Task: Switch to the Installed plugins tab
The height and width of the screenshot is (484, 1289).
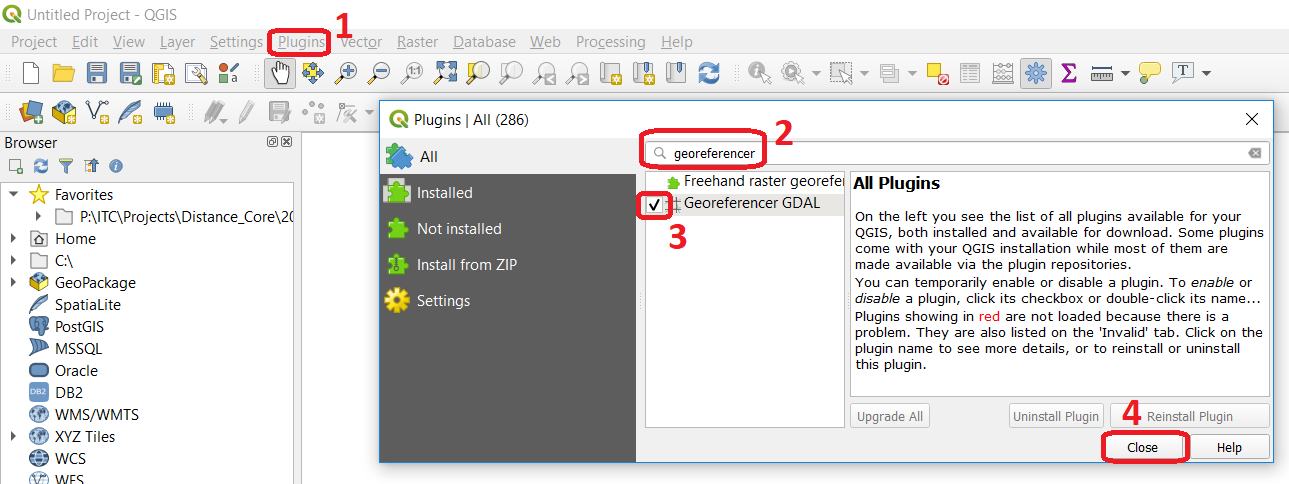Action: [508, 193]
